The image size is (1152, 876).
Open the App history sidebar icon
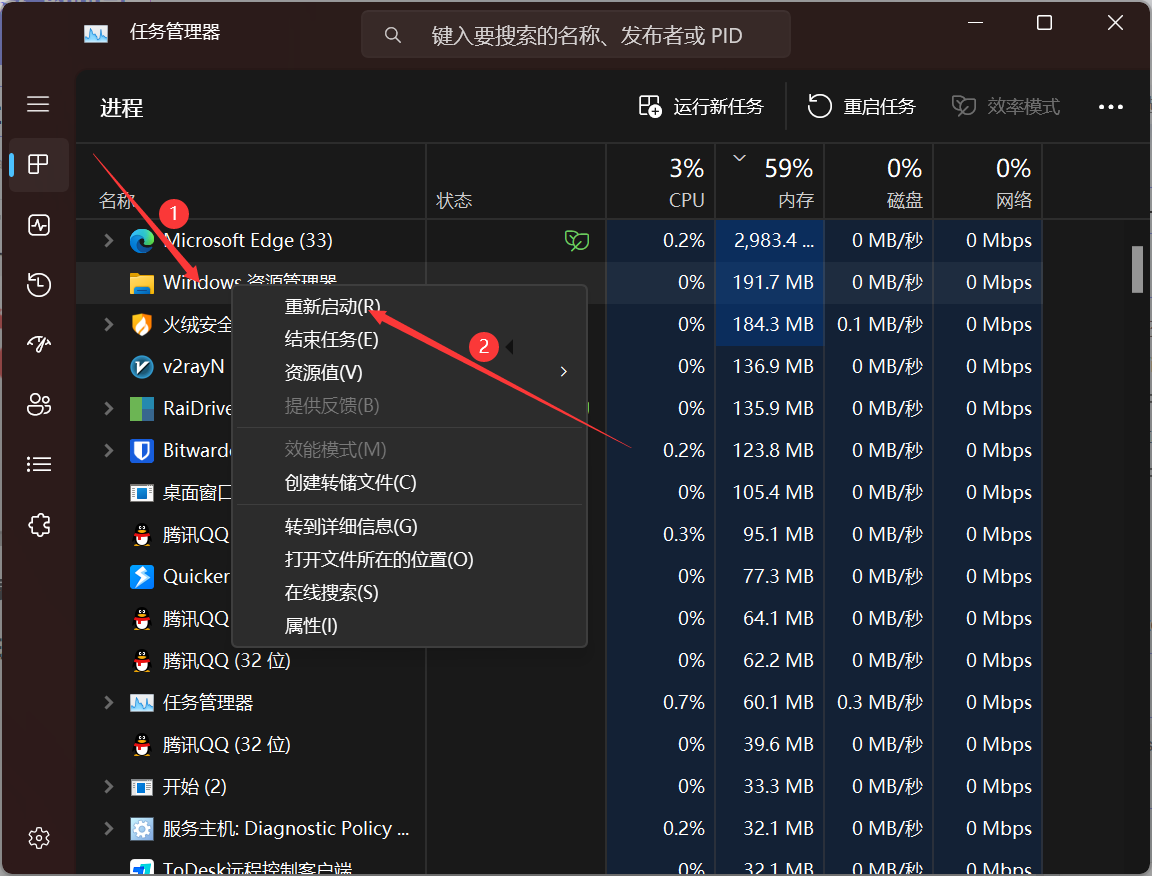[x=39, y=285]
